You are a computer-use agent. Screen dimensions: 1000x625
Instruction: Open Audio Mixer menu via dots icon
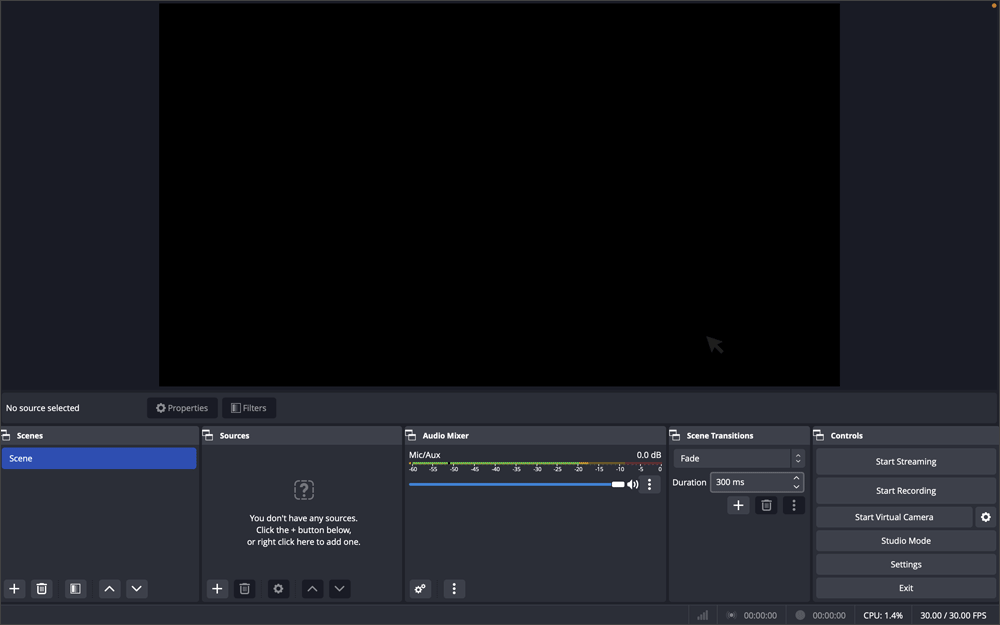coord(455,589)
